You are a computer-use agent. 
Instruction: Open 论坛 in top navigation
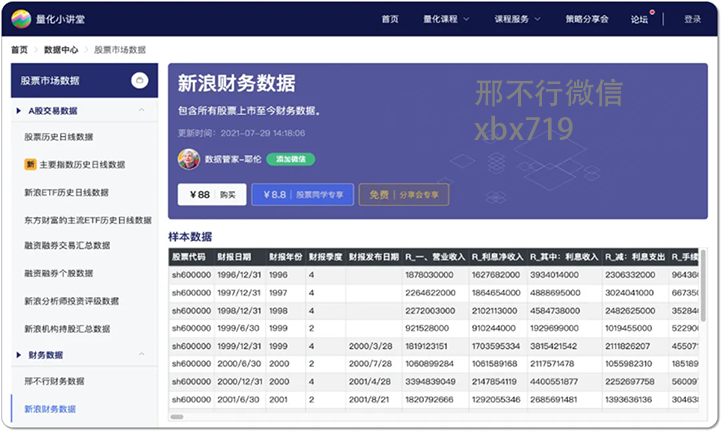(639, 19)
